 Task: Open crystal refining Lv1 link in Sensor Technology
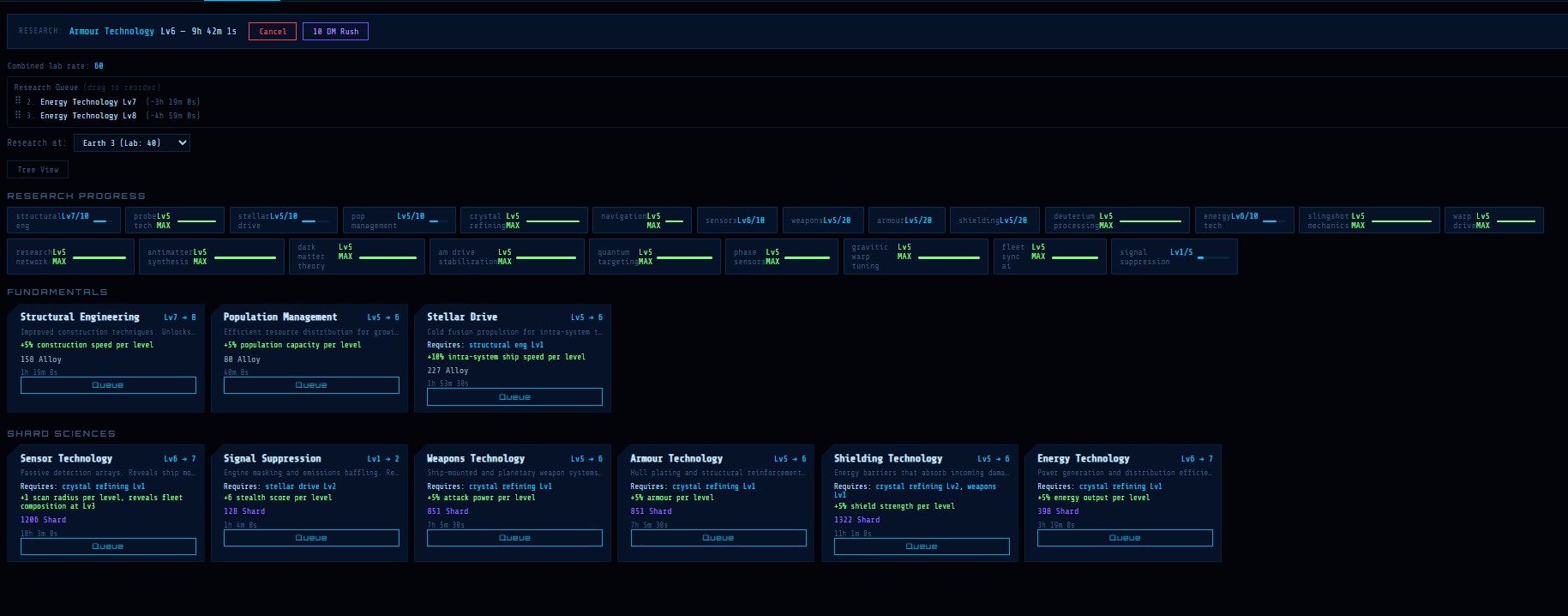pyautogui.click(x=103, y=486)
